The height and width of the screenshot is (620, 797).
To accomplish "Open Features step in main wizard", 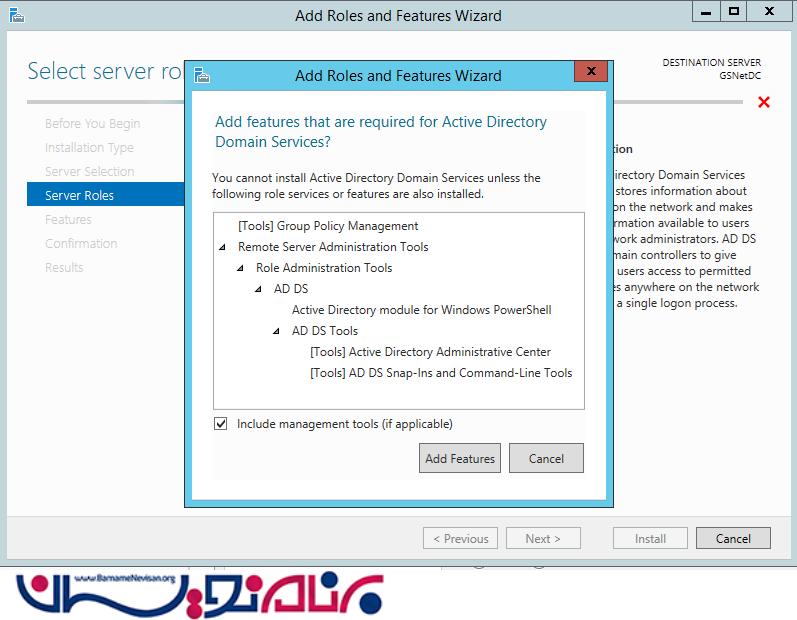I will coord(68,220).
